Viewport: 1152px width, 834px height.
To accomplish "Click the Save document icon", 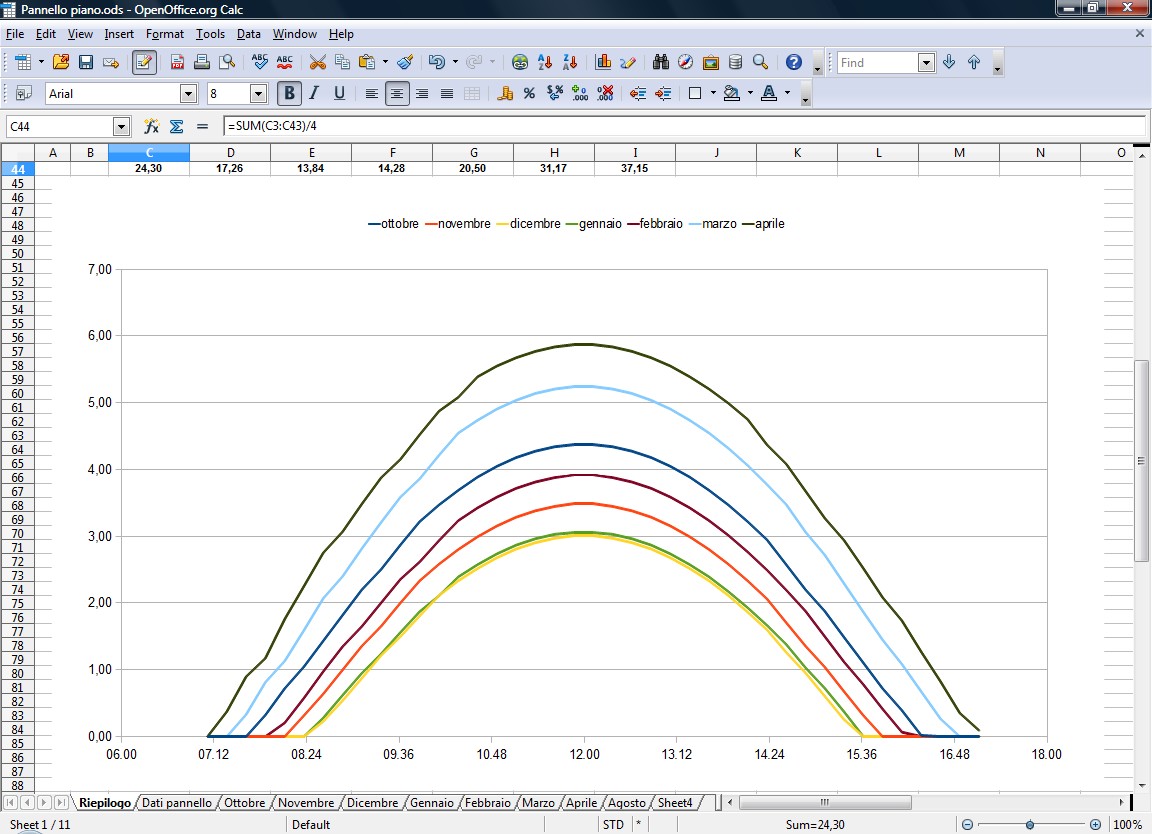I will tap(86, 62).
